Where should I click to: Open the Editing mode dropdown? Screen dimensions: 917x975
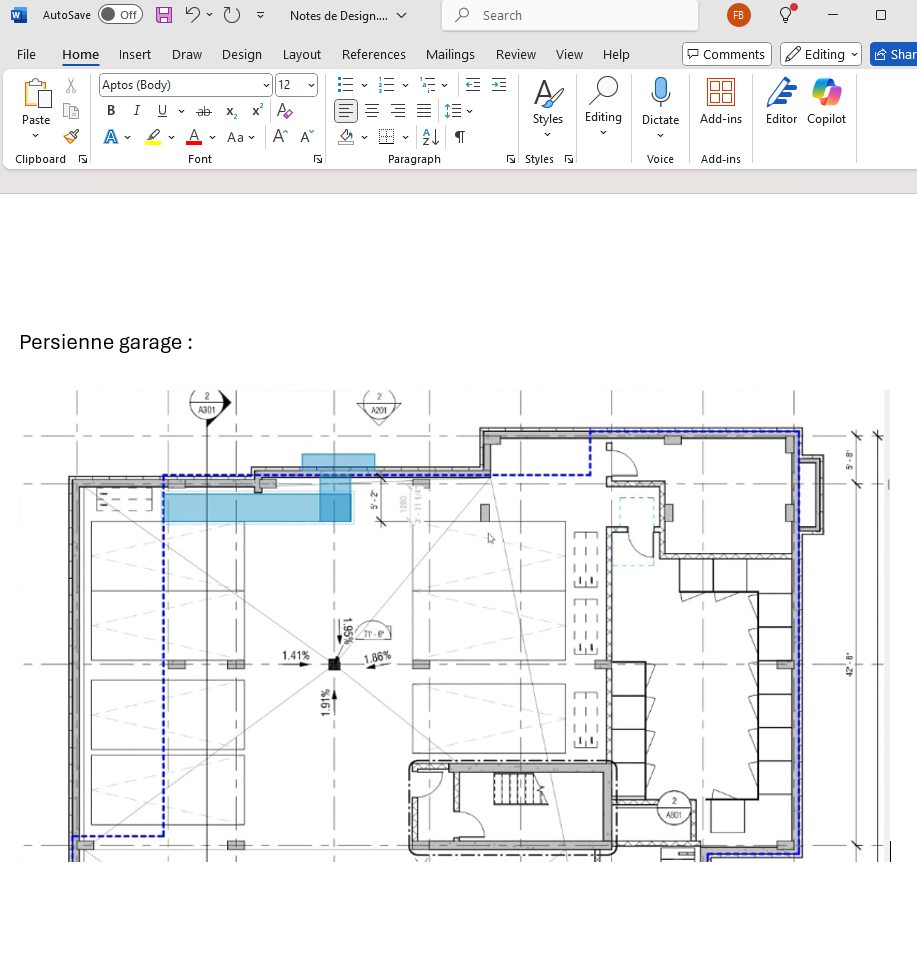(x=820, y=54)
